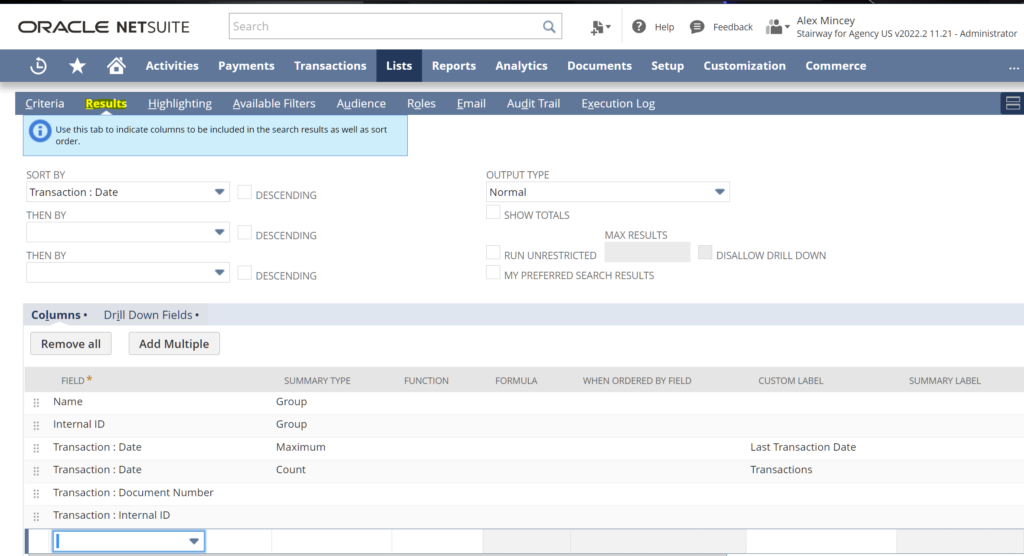Open the Create New menu icon
The image size is (1024, 556).
click(600, 27)
